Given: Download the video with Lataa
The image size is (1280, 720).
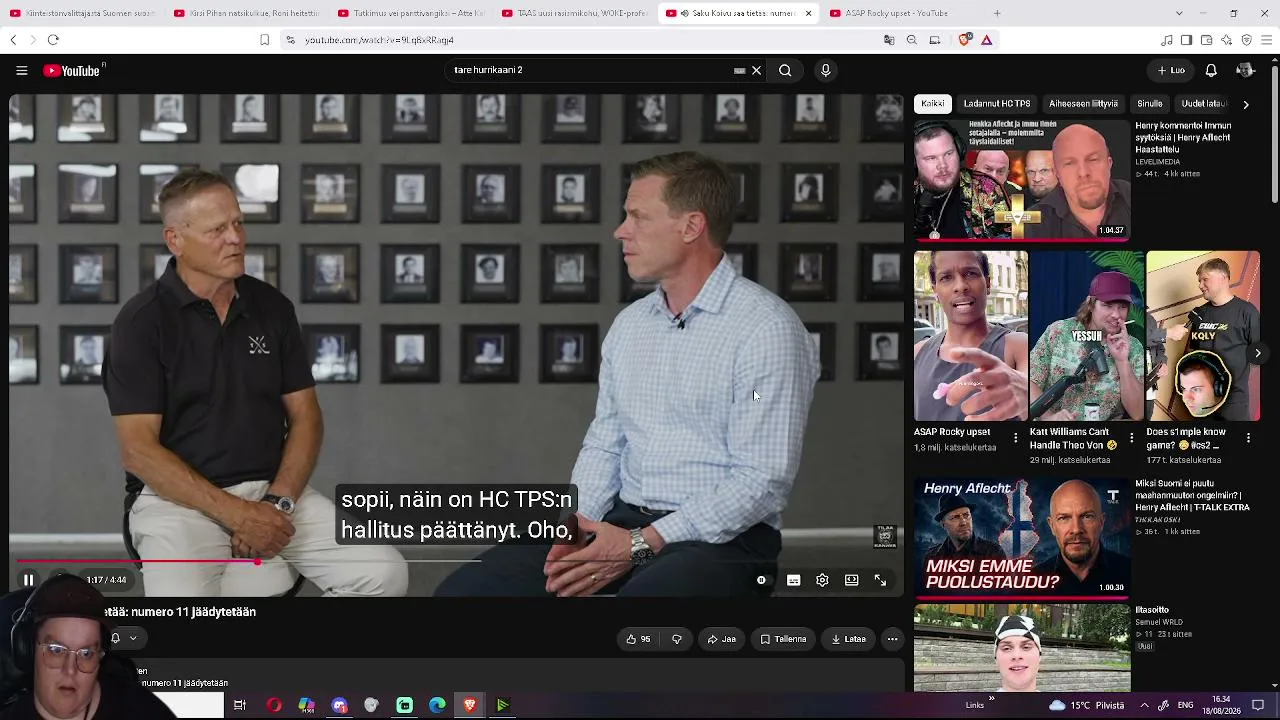Looking at the screenshot, I should point(848,639).
